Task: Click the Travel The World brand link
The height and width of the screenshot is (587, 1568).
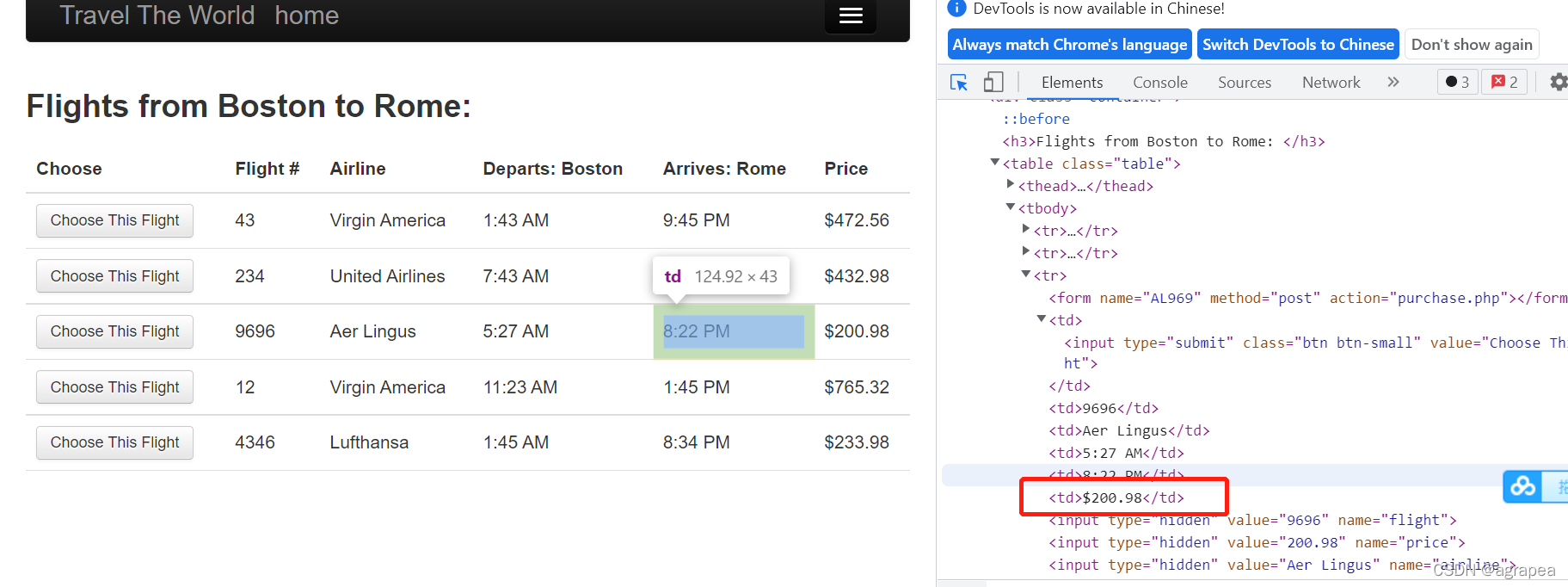Action: [x=157, y=15]
